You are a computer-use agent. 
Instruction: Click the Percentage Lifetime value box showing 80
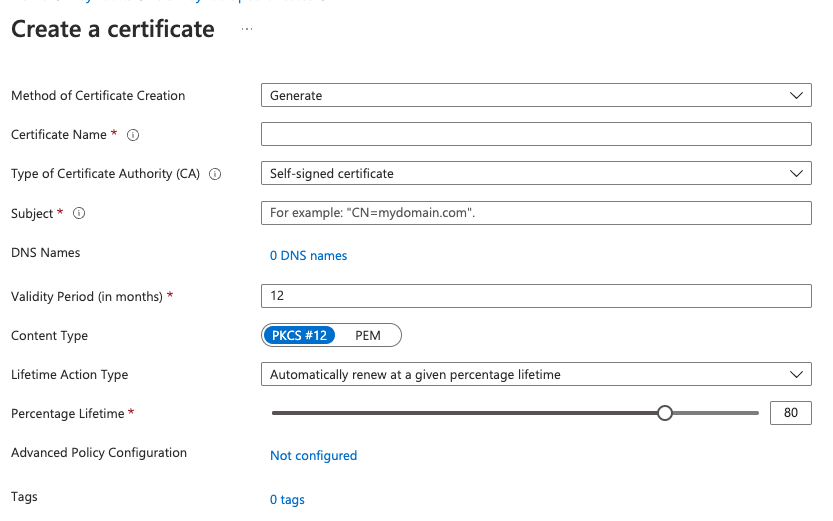click(x=790, y=413)
